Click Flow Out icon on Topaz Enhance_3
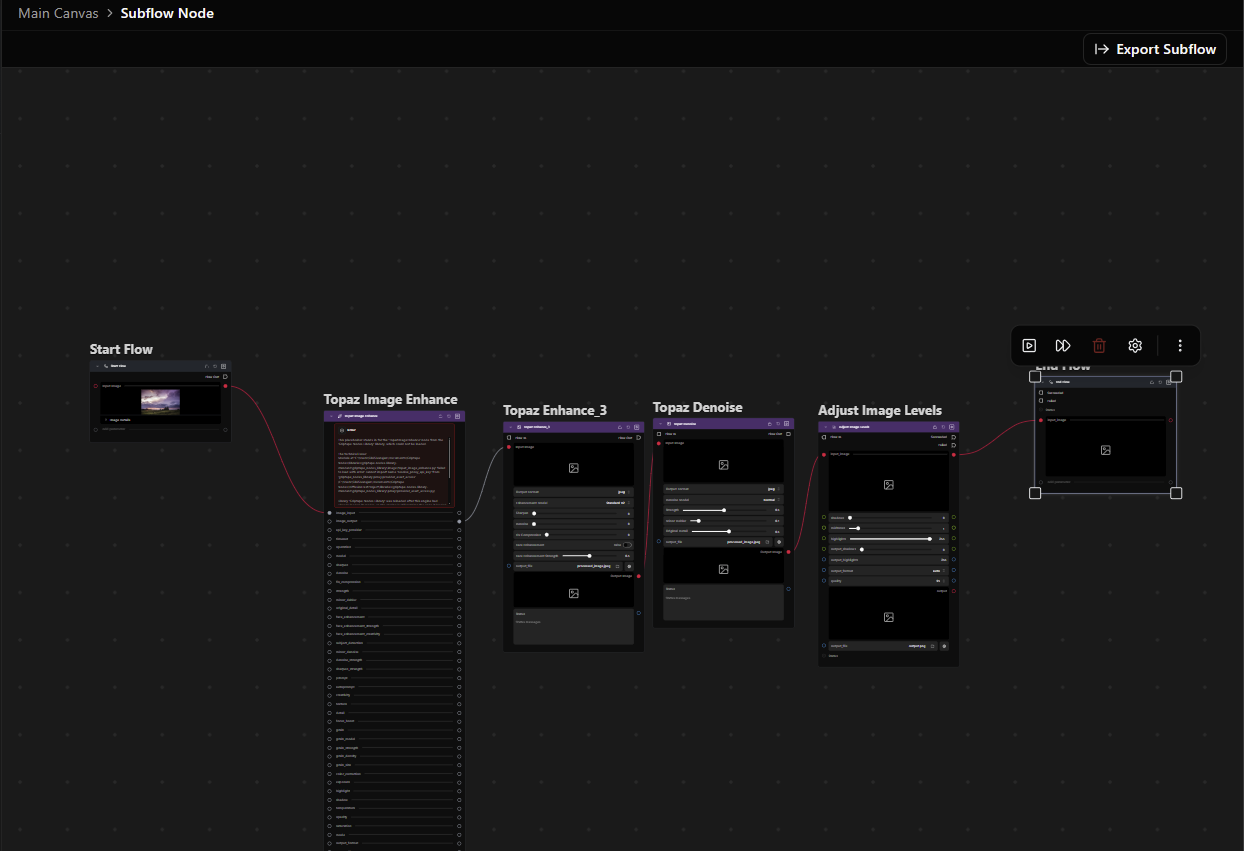This screenshot has width=1244, height=851. [x=638, y=437]
